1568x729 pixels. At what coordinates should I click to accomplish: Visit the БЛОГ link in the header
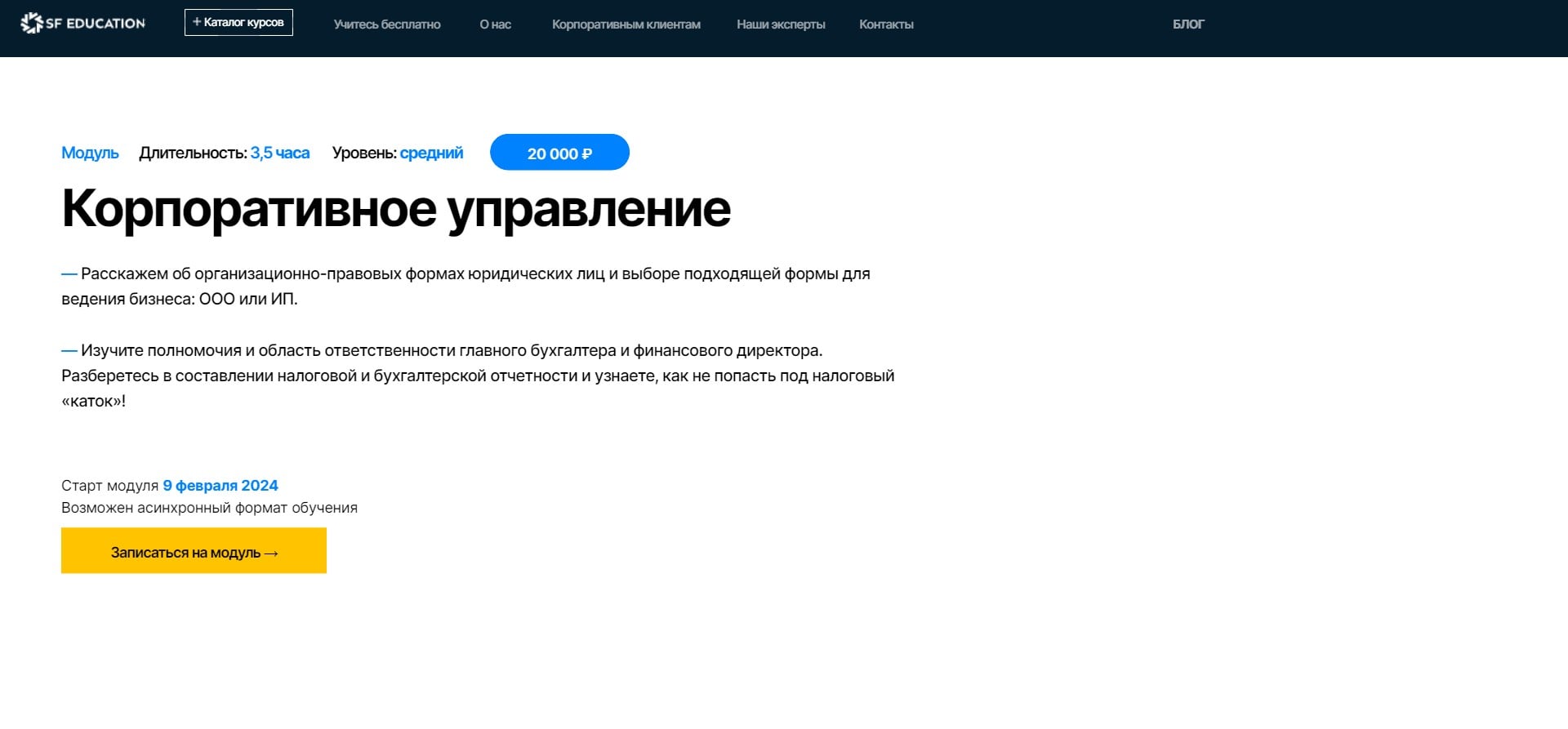1187,24
